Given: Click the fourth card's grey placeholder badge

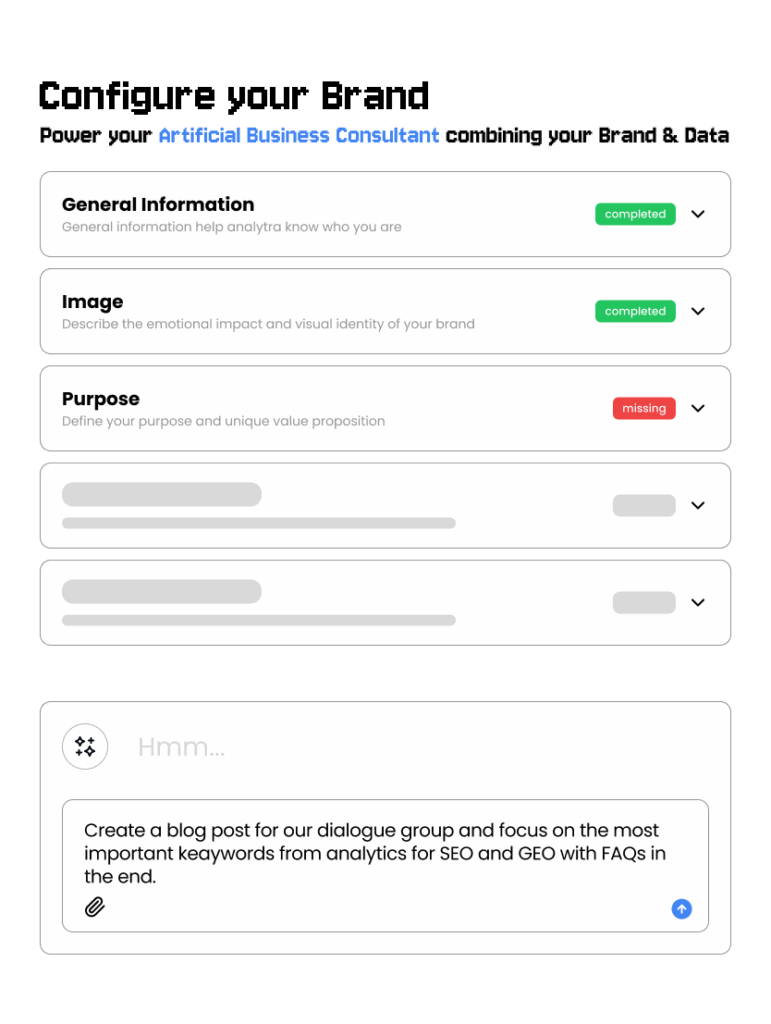Looking at the screenshot, I should pyautogui.click(x=644, y=505).
